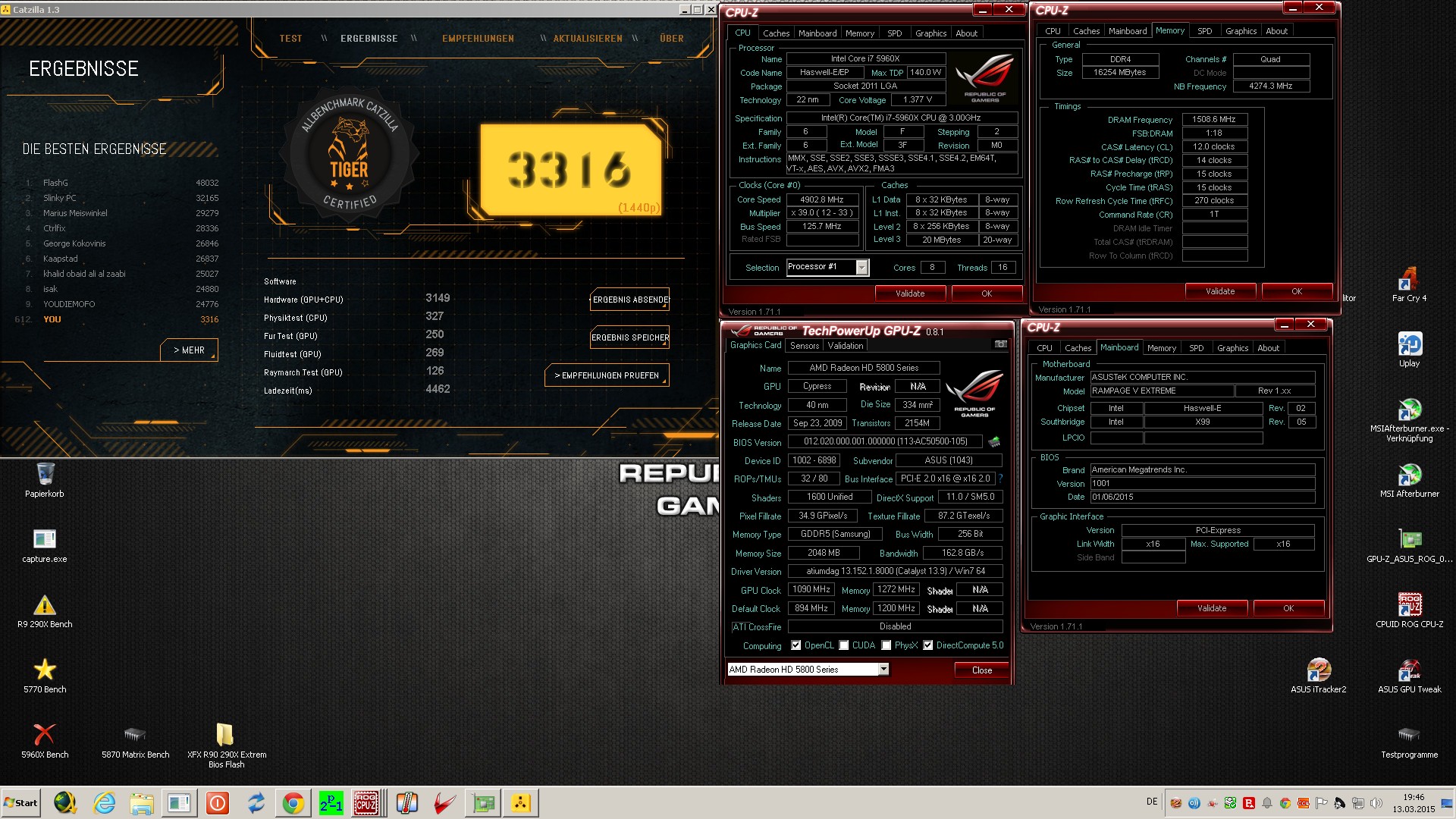Image resolution: width=1456 pixels, height=819 pixels.
Task: Open MSIAfterburner.exe Verknüpfung shortcut
Action: pyautogui.click(x=1409, y=421)
